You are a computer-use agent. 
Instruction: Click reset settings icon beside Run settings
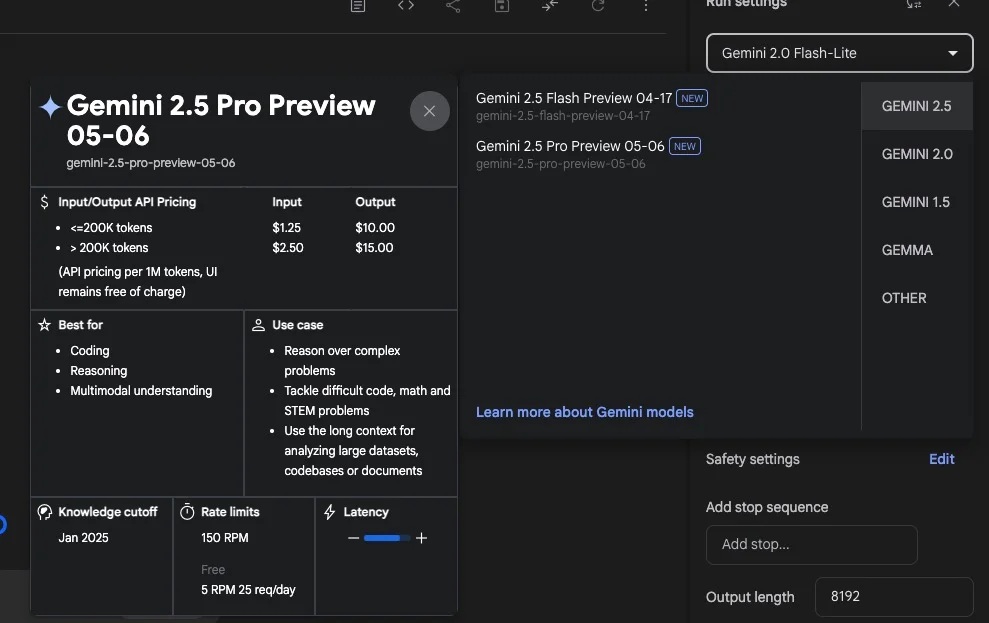(913, 4)
